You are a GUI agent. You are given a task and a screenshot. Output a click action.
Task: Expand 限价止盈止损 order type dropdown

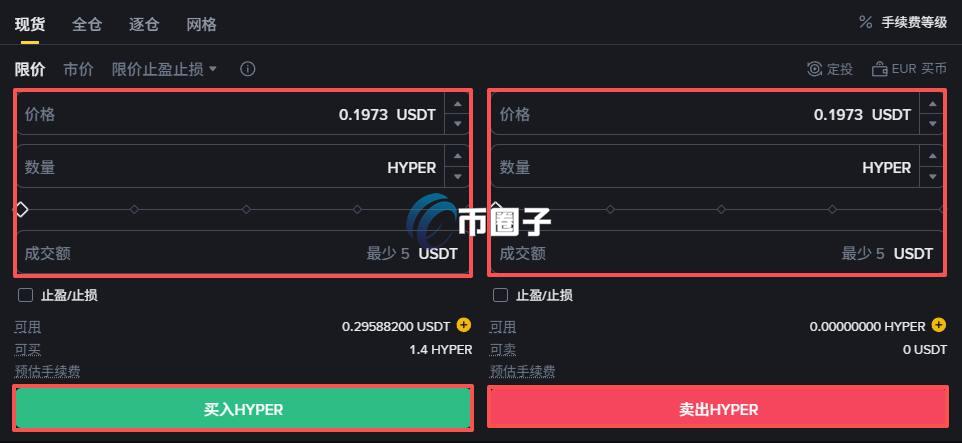pos(164,69)
